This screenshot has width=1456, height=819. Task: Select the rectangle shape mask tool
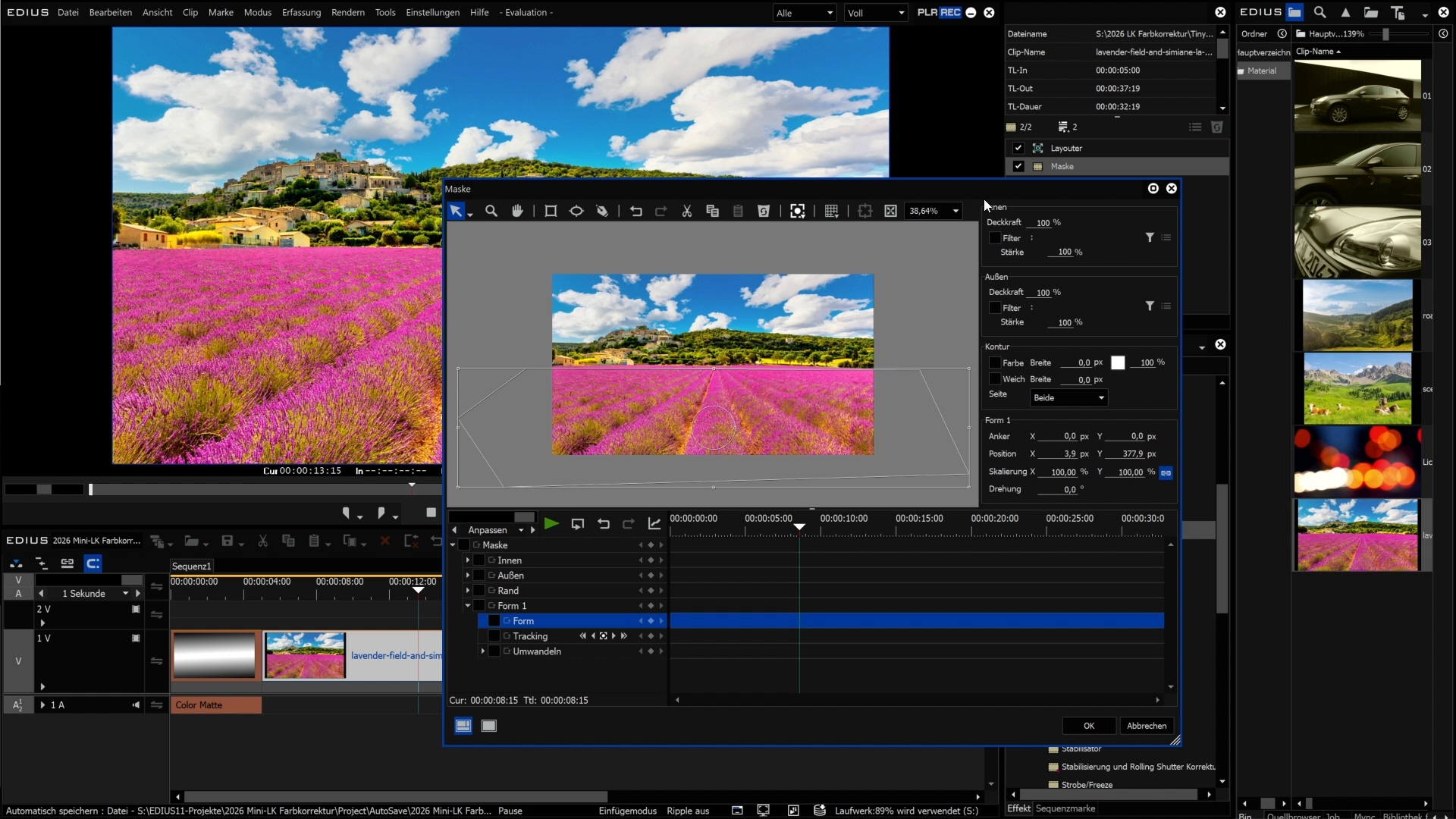click(x=551, y=212)
